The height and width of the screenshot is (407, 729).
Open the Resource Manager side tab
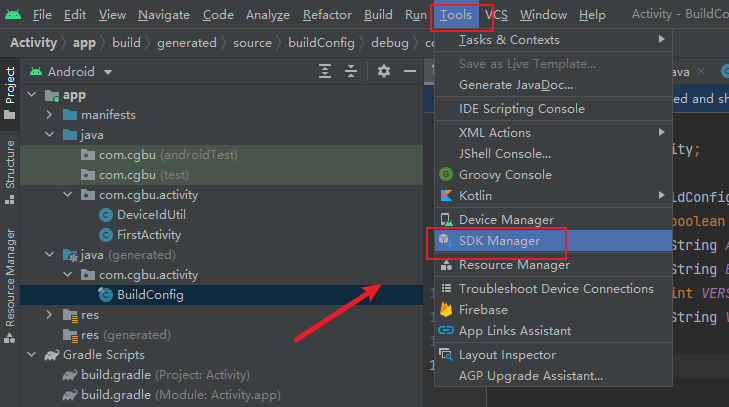tap(10, 286)
